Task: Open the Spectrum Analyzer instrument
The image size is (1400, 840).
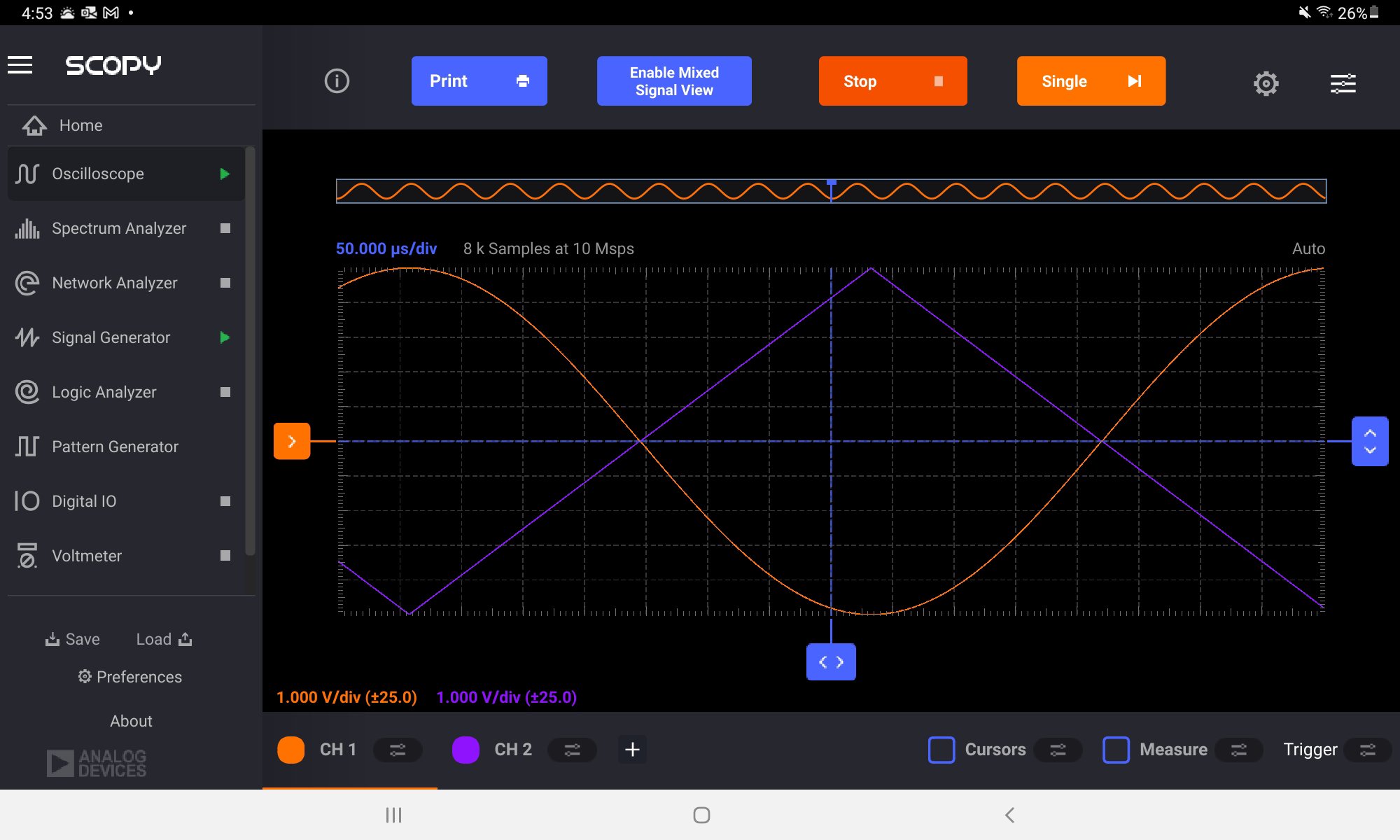Action: click(x=119, y=227)
